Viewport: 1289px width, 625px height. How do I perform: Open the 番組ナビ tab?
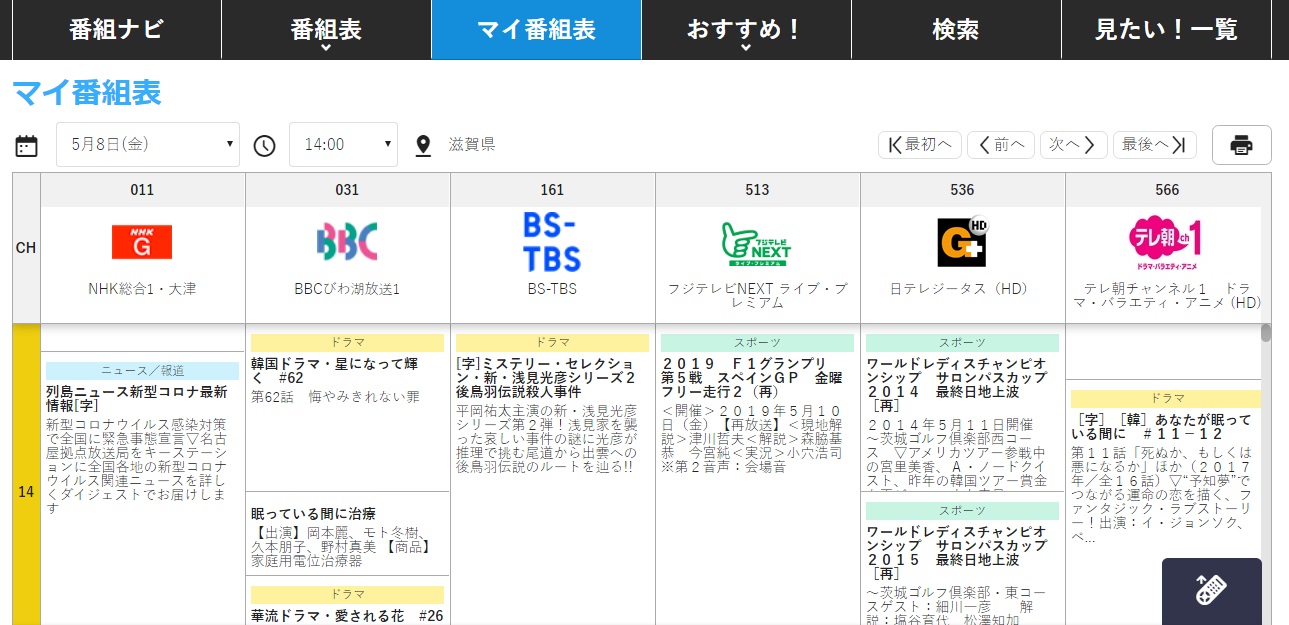click(x=116, y=30)
